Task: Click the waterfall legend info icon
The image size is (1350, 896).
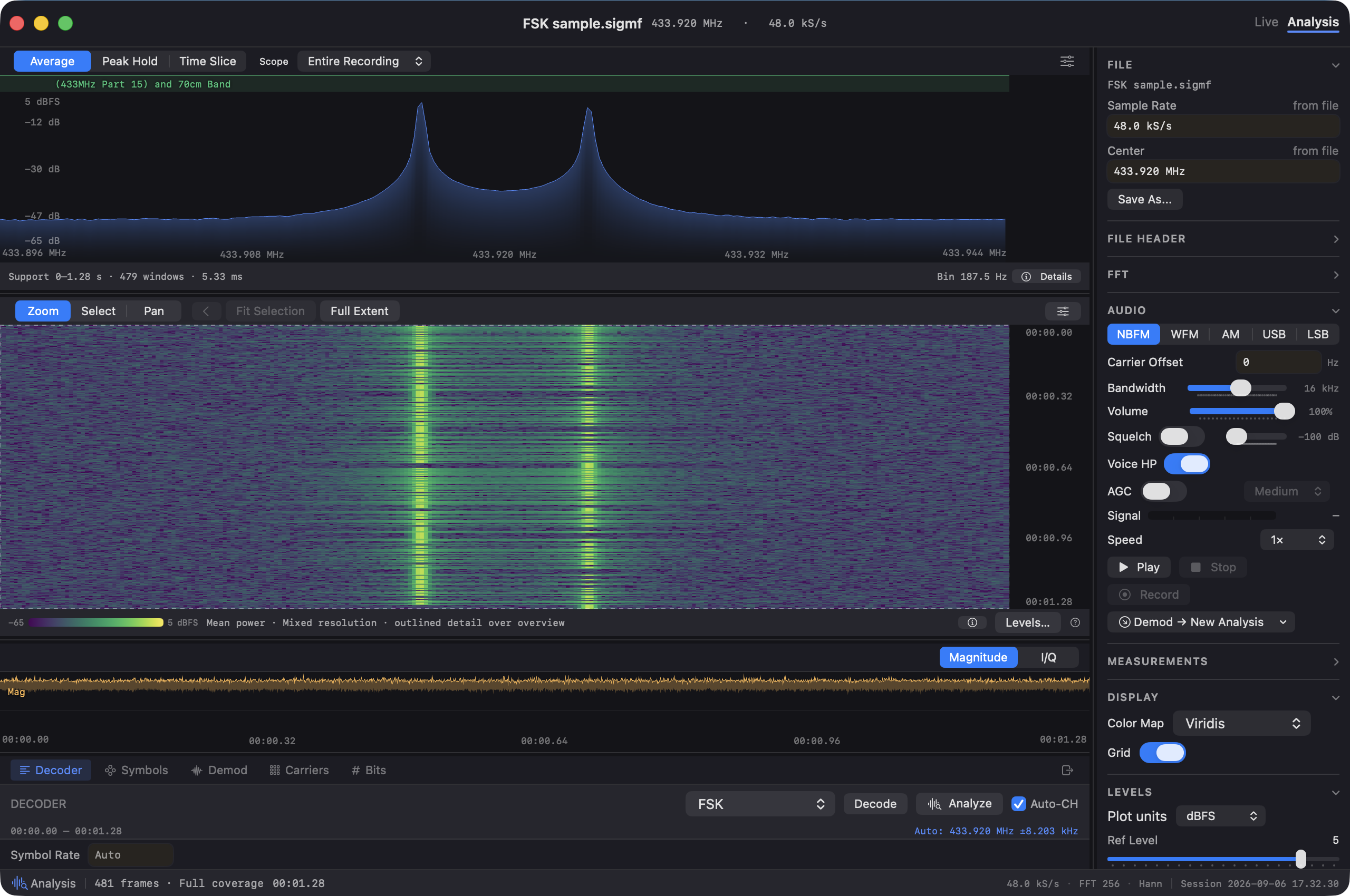Action: coord(972,622)
